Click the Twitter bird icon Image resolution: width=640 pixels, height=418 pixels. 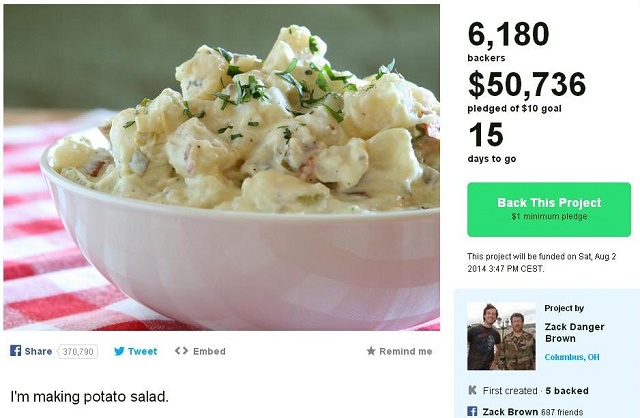pyautogui.click(x=119, y=351)
